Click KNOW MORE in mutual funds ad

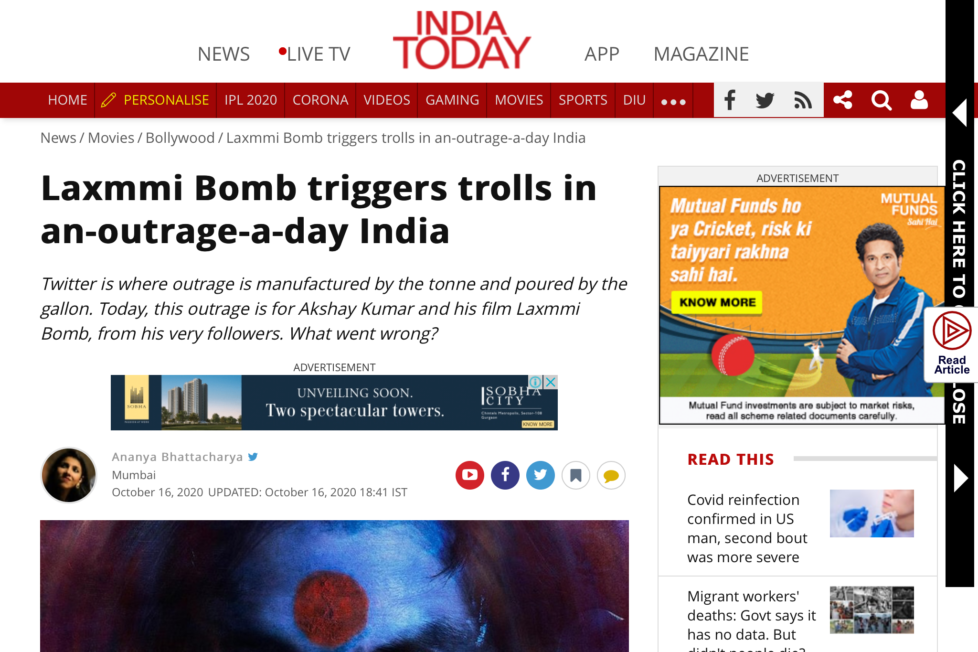pos(717,303)
